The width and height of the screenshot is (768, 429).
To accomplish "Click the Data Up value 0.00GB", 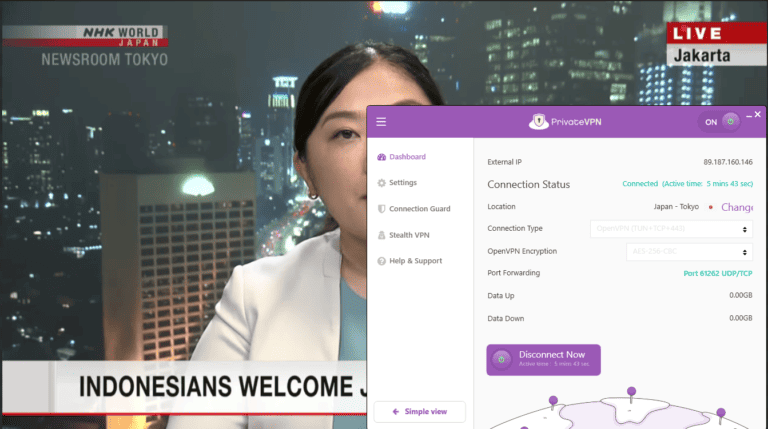I will (x=741, y=295).
